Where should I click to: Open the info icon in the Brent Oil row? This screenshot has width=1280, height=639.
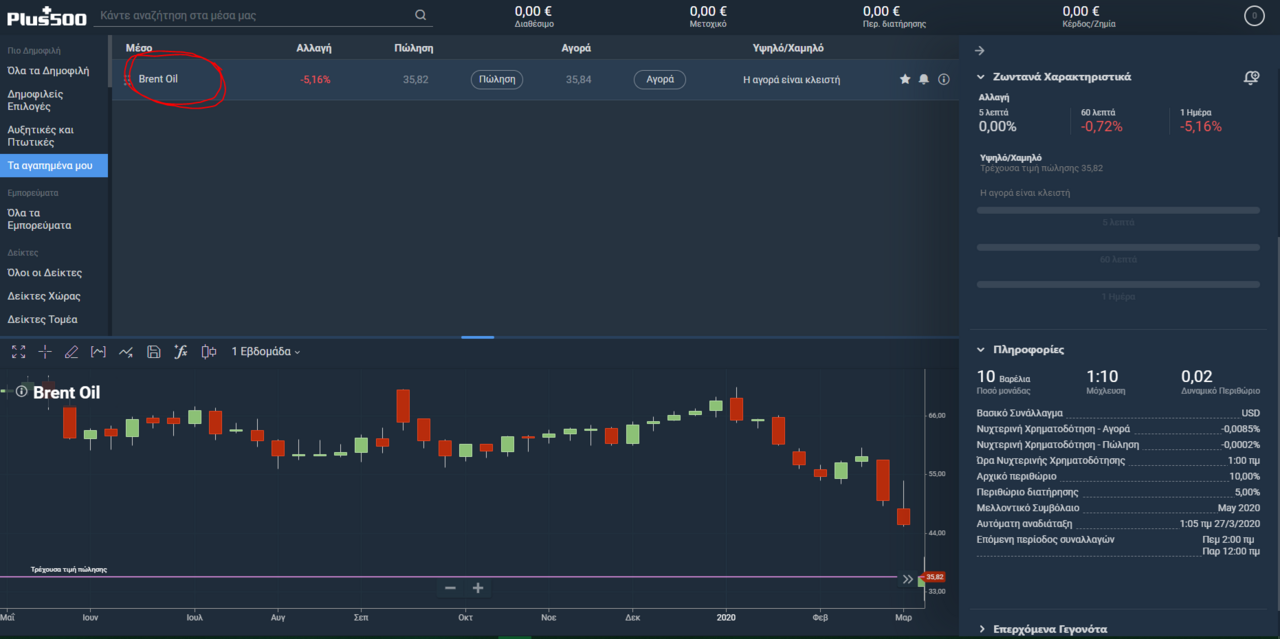tap(944, 79)
